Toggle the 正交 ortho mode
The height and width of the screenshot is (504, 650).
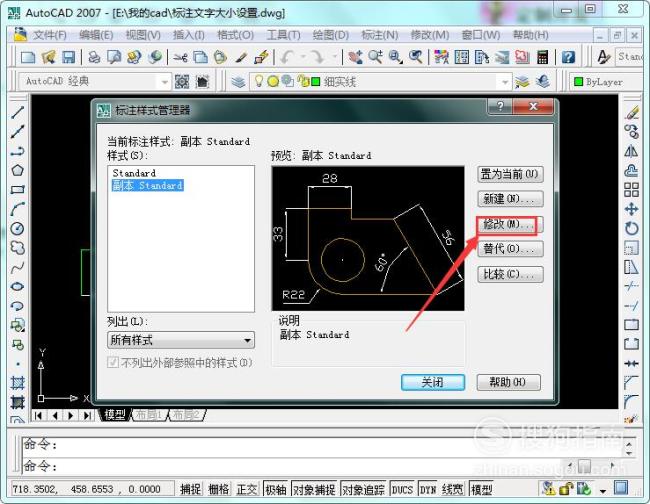click(247, 489)
